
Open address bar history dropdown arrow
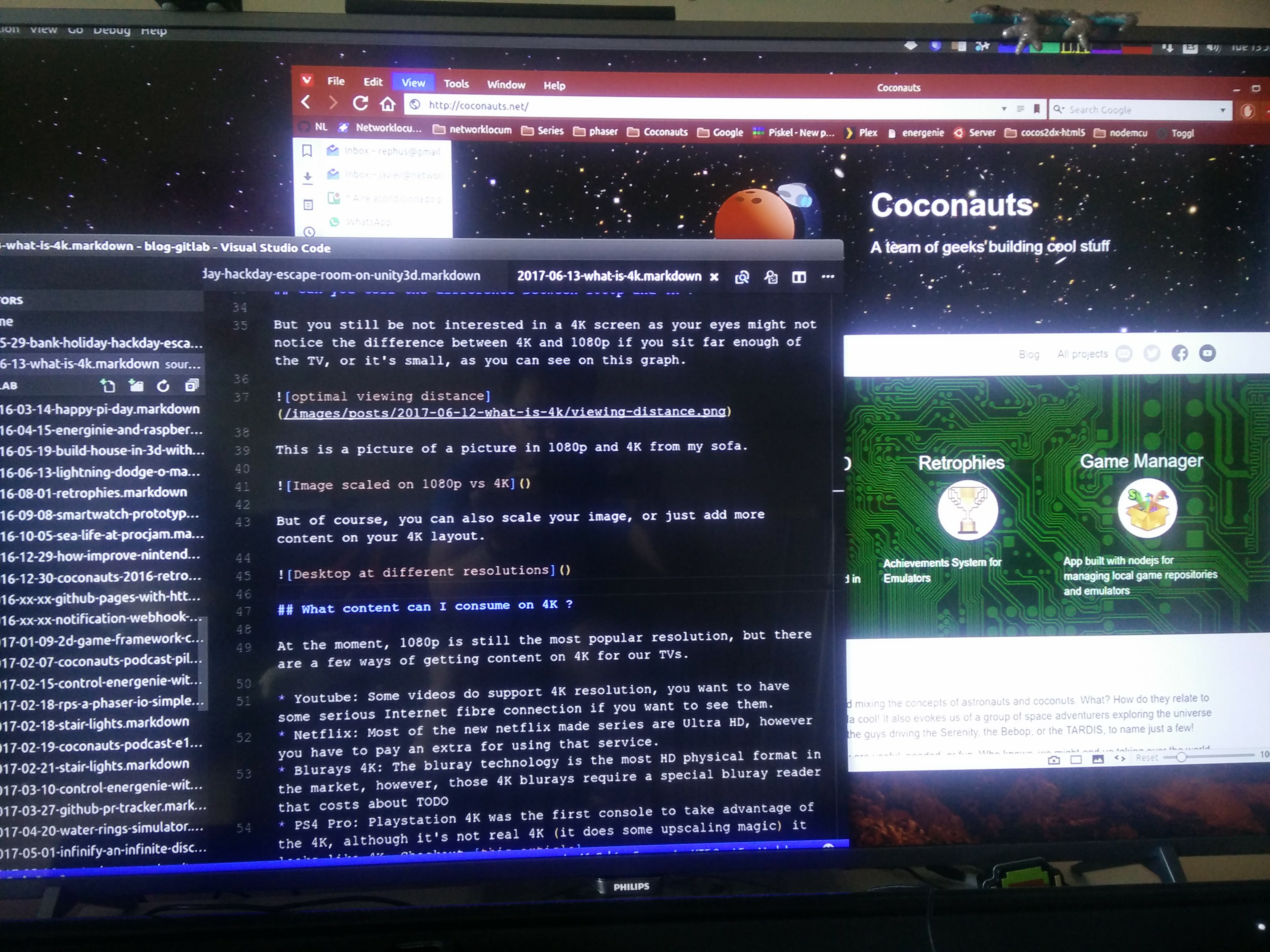pos(1004,108)
